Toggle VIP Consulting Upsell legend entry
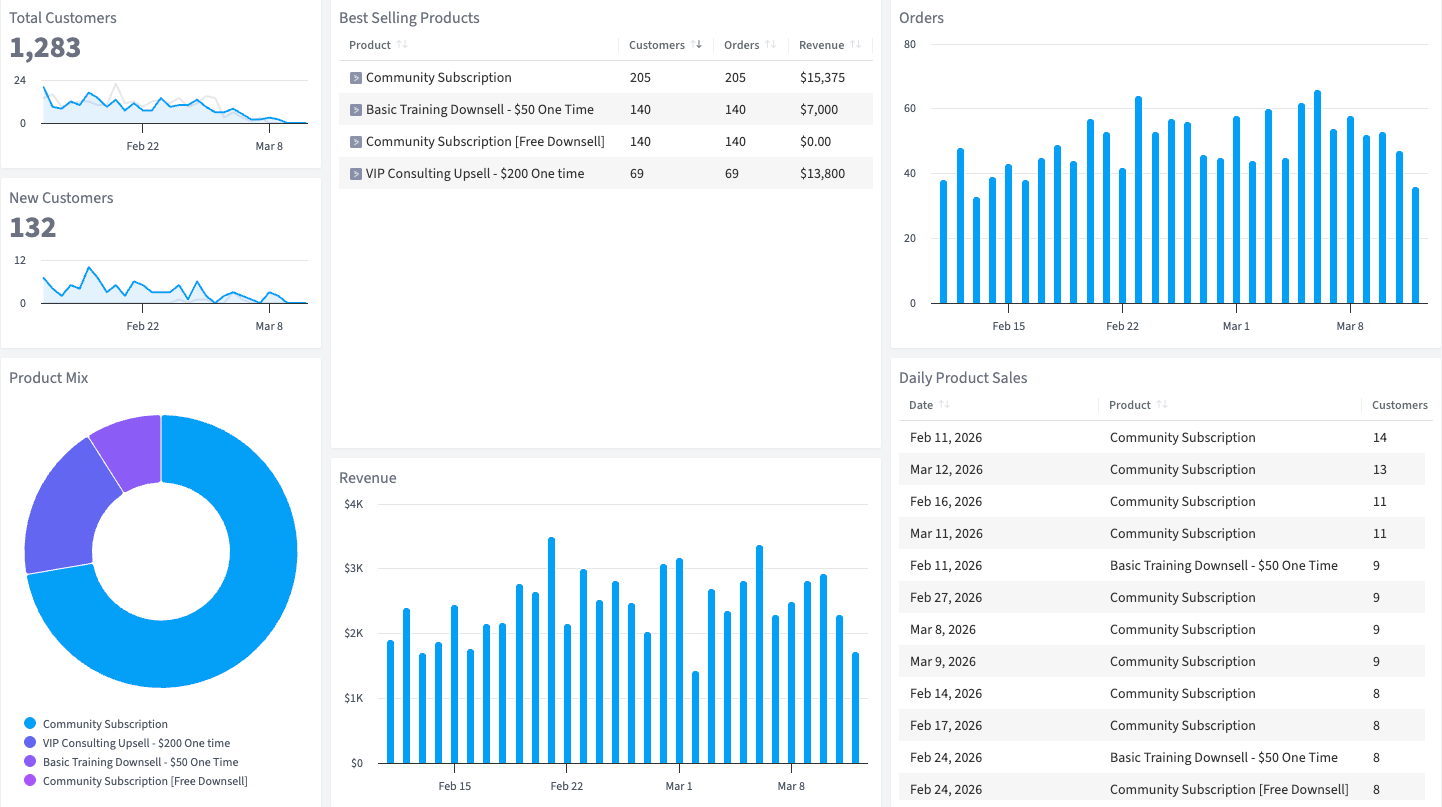 pos(136,743)
